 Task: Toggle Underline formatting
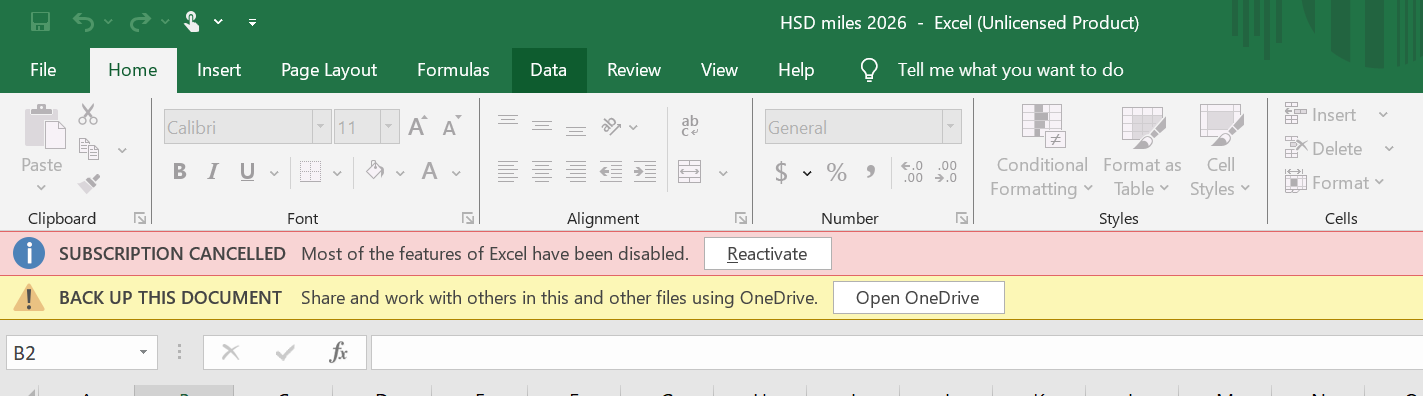246,172
